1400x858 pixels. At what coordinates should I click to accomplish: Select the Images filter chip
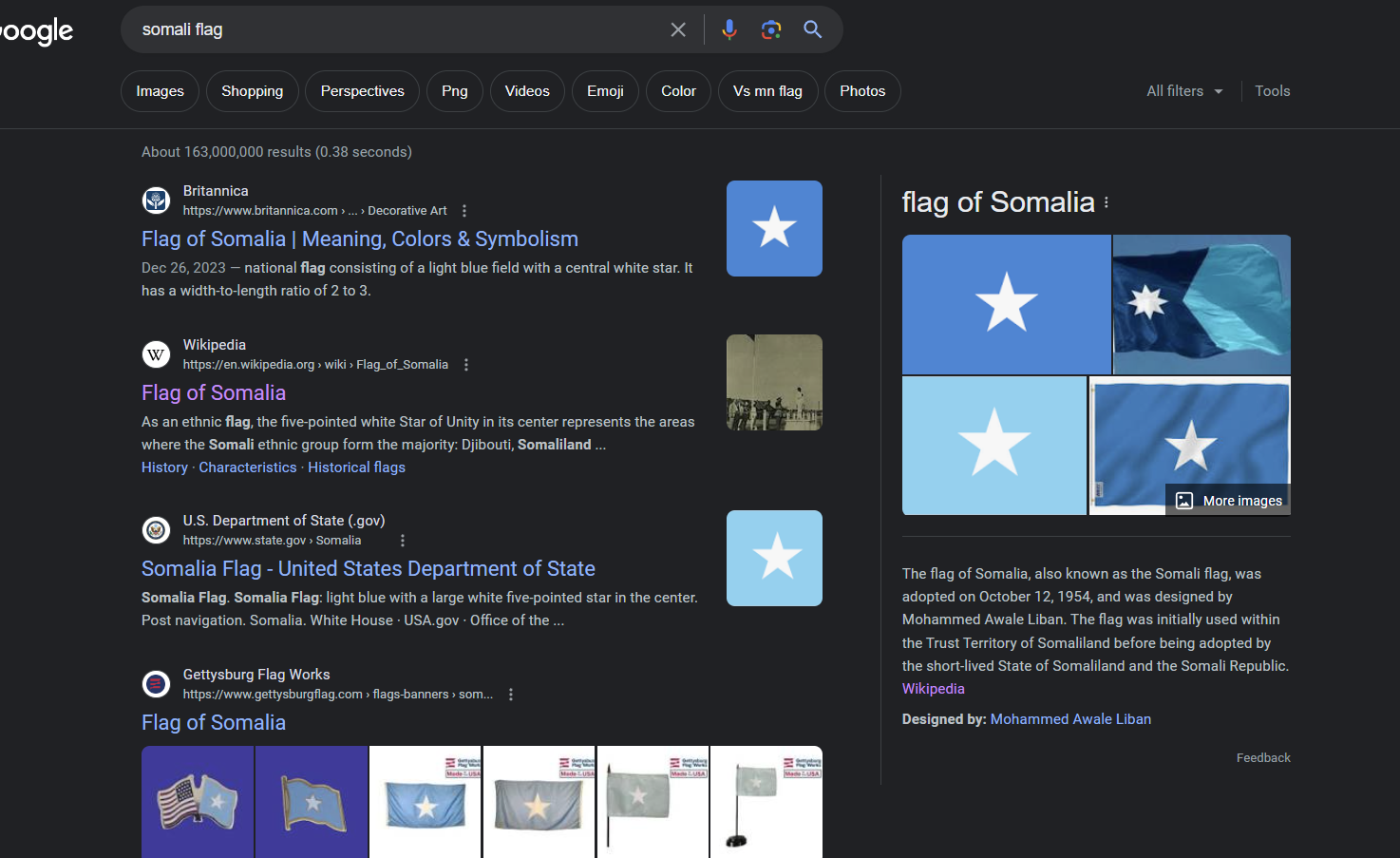click(160, 91)
